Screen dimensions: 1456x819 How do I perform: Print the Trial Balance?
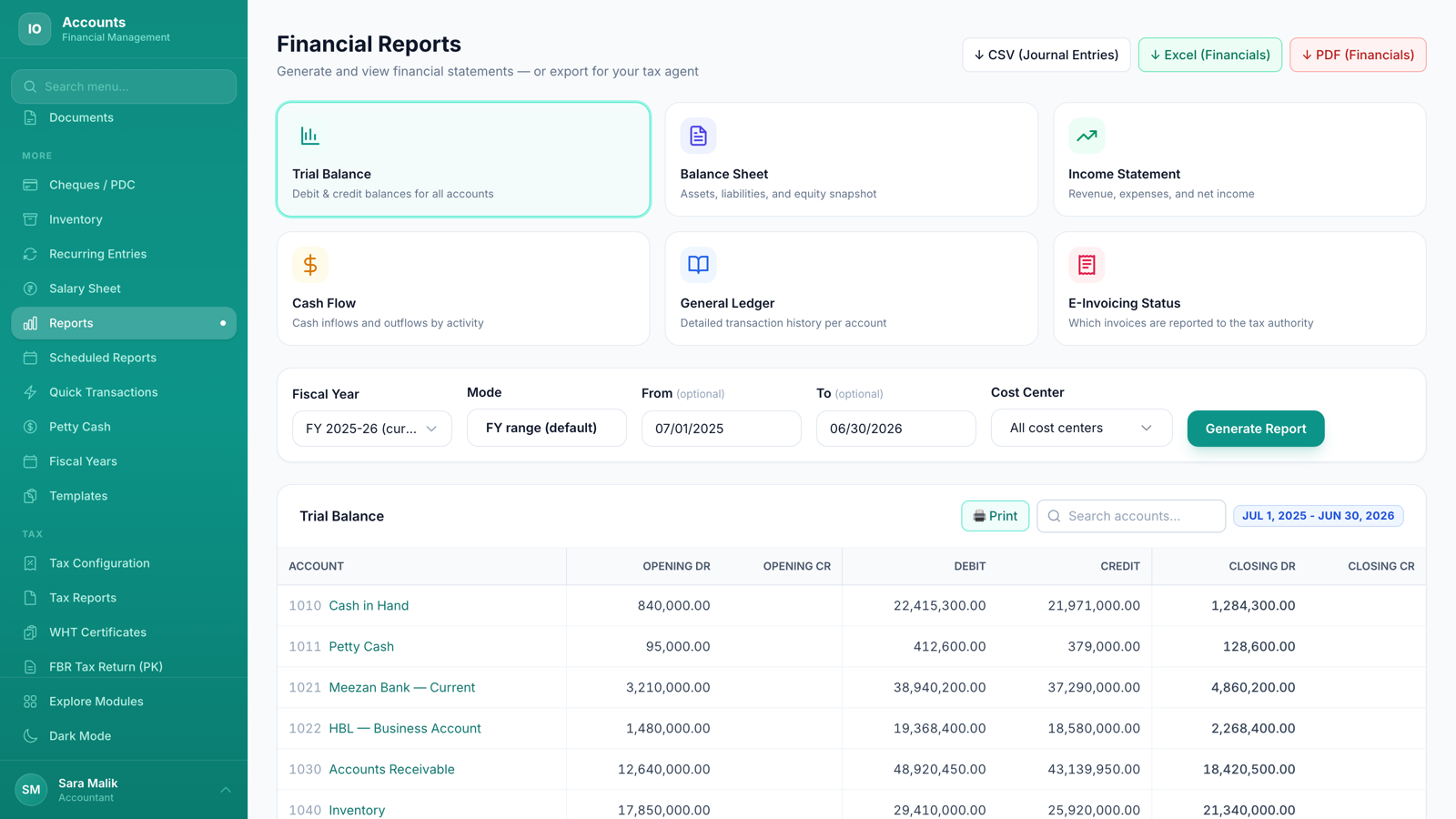pyautogui.click(x=996, y=516)
